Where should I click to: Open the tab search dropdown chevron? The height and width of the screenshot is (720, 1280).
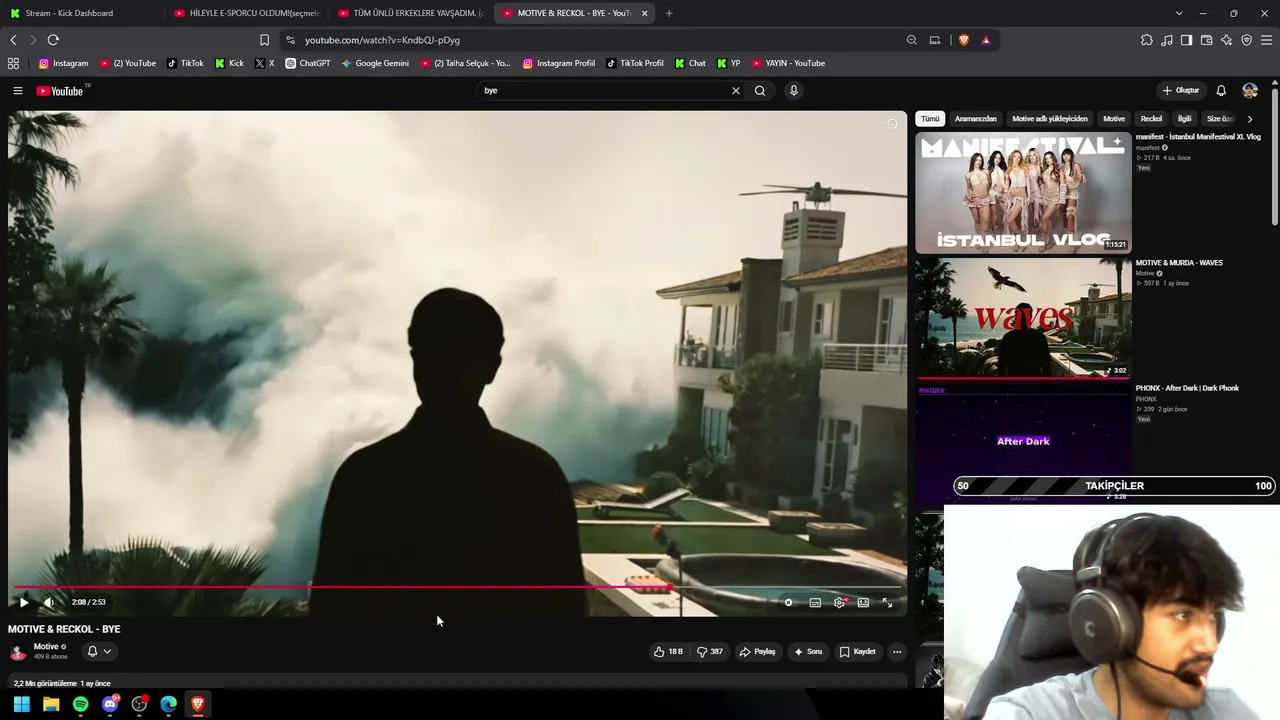[1179, 13]
